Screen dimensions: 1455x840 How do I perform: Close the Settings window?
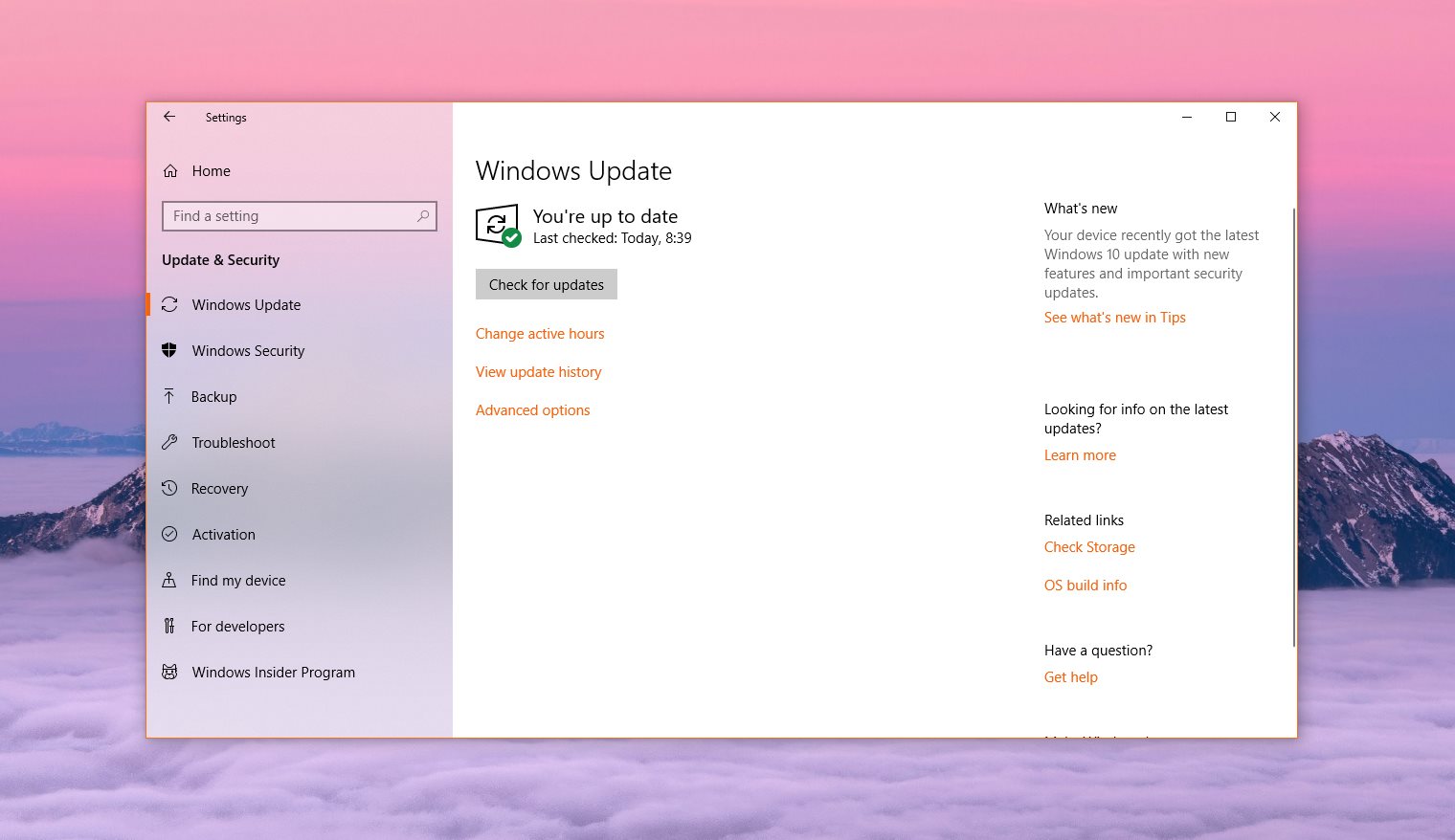pyautogui.click(x=1275, y=117)
